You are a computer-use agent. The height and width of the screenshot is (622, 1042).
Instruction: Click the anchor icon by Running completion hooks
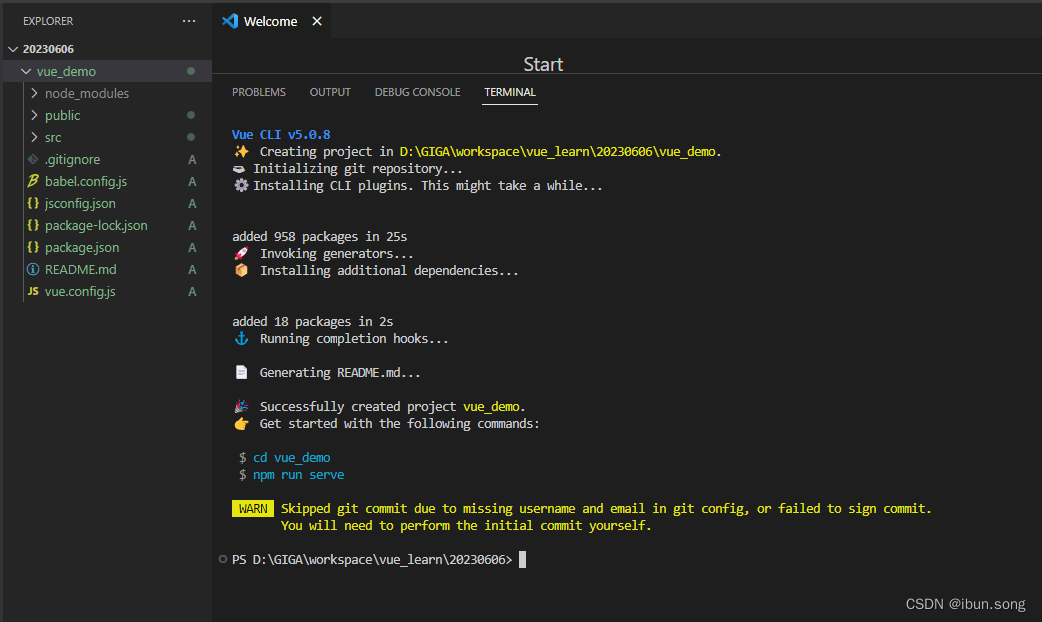coord(241,338)
